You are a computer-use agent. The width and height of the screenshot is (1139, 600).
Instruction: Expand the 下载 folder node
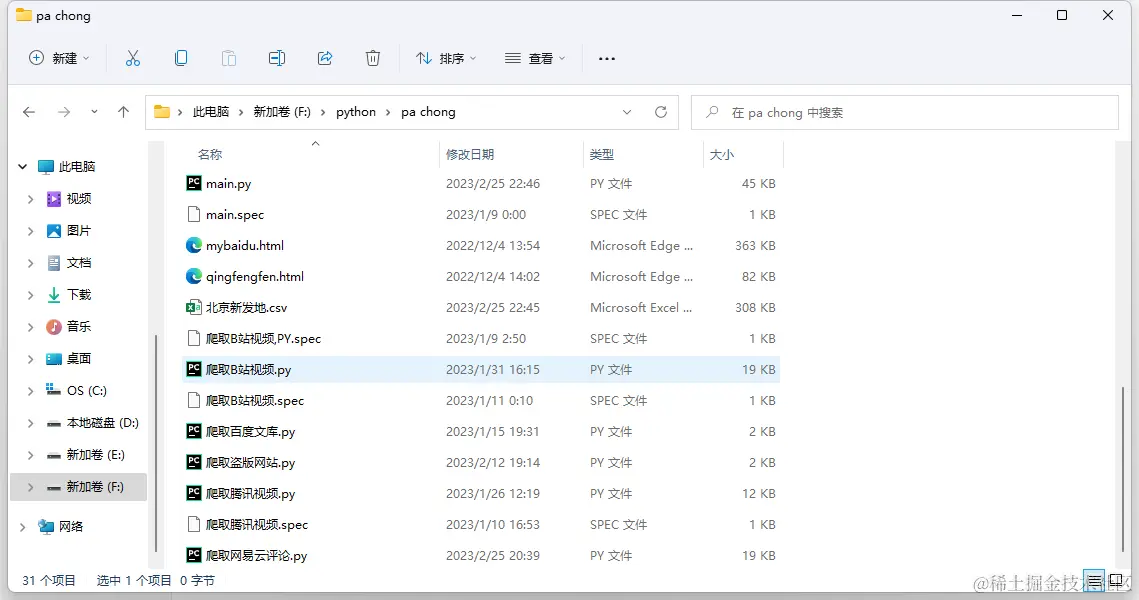[x=31, y=294]
